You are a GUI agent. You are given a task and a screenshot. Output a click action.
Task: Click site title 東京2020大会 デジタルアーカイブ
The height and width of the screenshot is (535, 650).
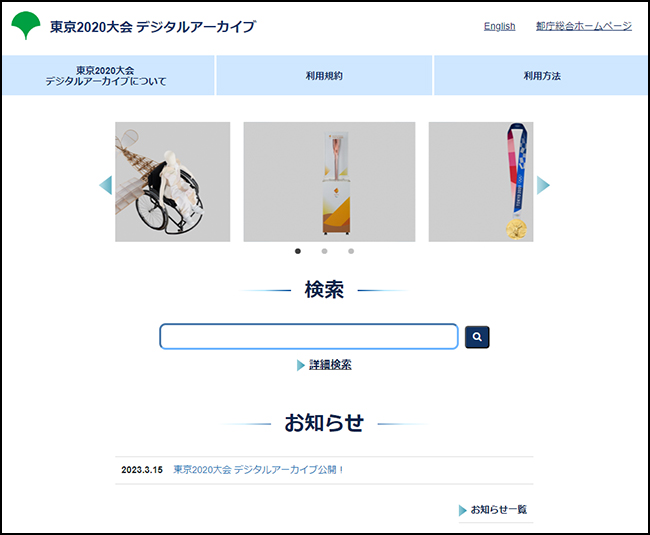coord(153,27)
